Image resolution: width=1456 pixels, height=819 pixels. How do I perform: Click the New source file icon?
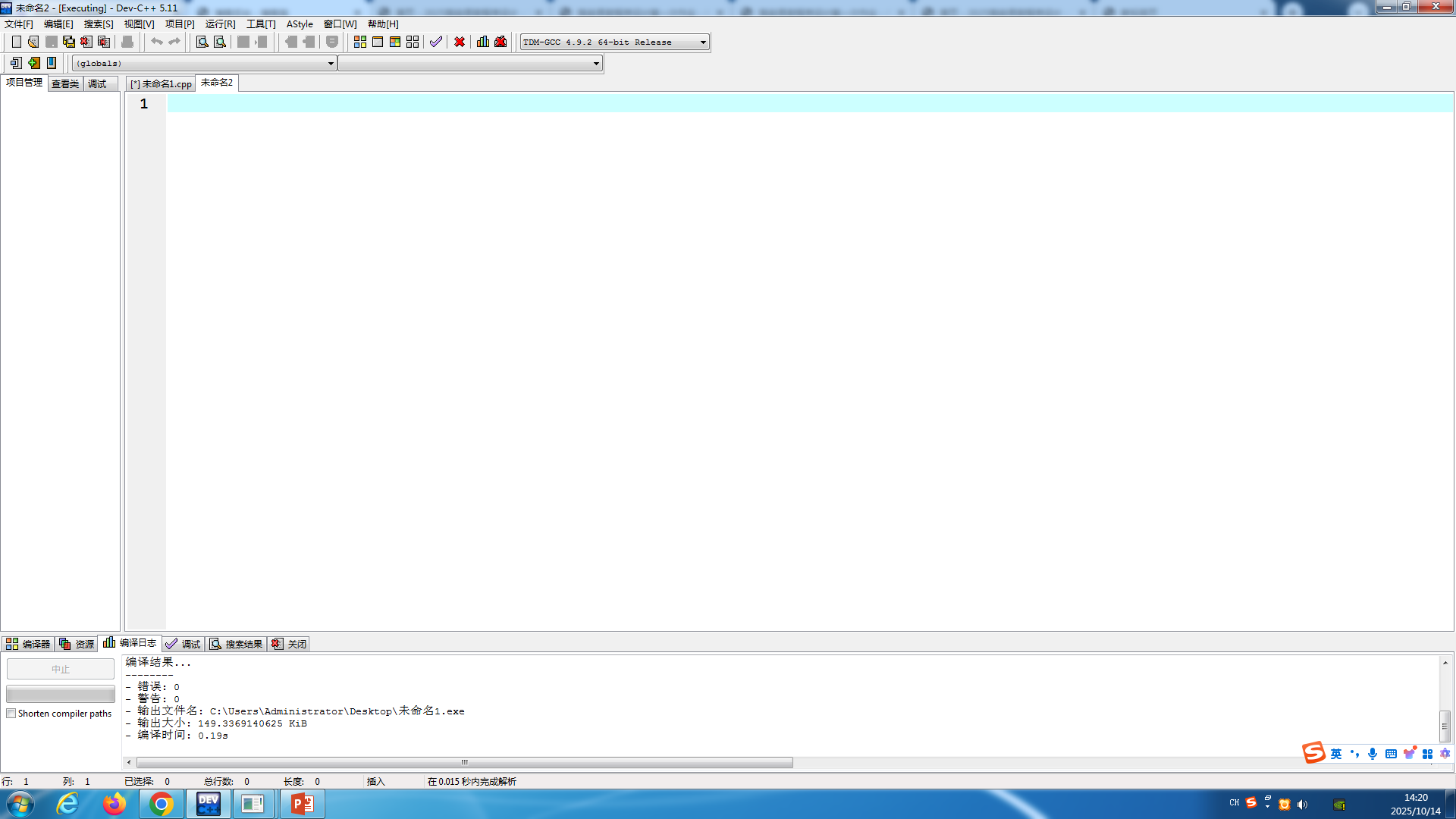(x=16, y=42)
